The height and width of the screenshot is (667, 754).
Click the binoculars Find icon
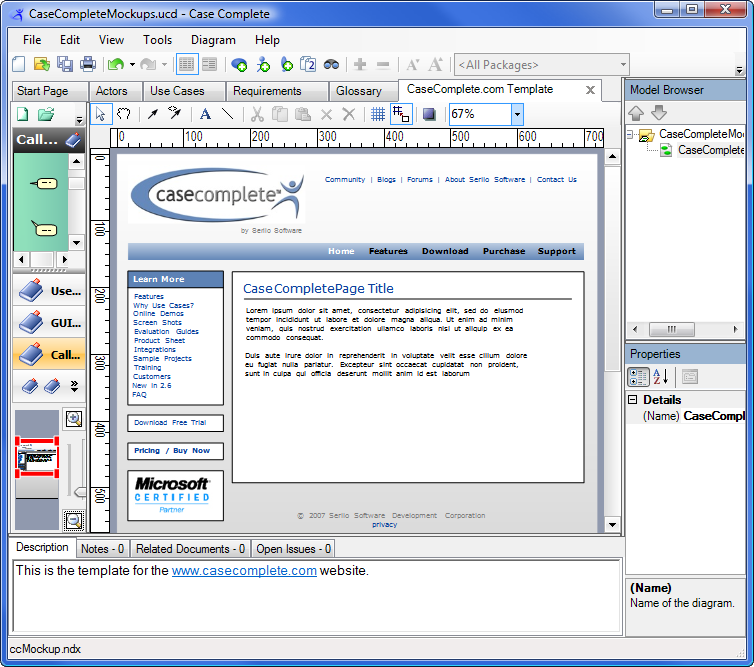[331, 64]
